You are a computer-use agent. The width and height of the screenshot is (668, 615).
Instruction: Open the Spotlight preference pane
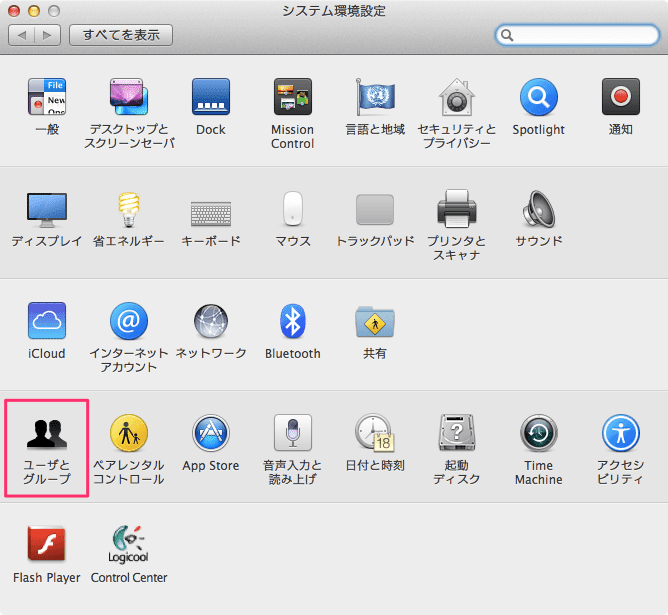coord(538,97)
